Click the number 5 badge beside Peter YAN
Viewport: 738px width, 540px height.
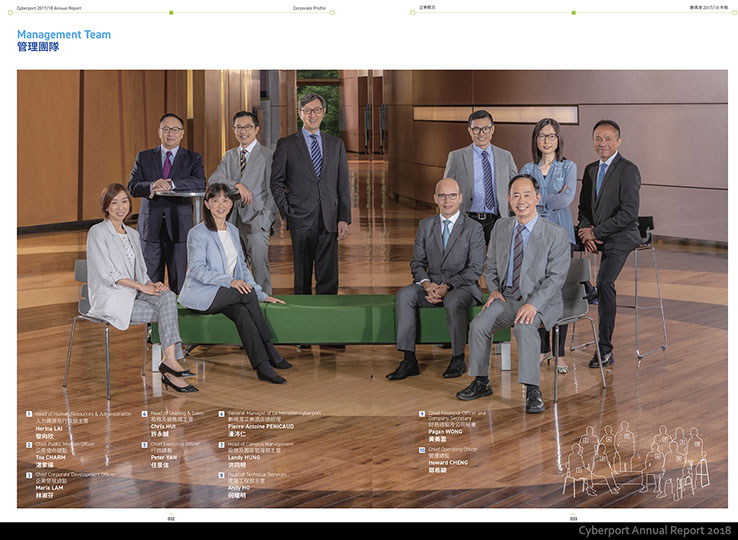pos(144,443)
